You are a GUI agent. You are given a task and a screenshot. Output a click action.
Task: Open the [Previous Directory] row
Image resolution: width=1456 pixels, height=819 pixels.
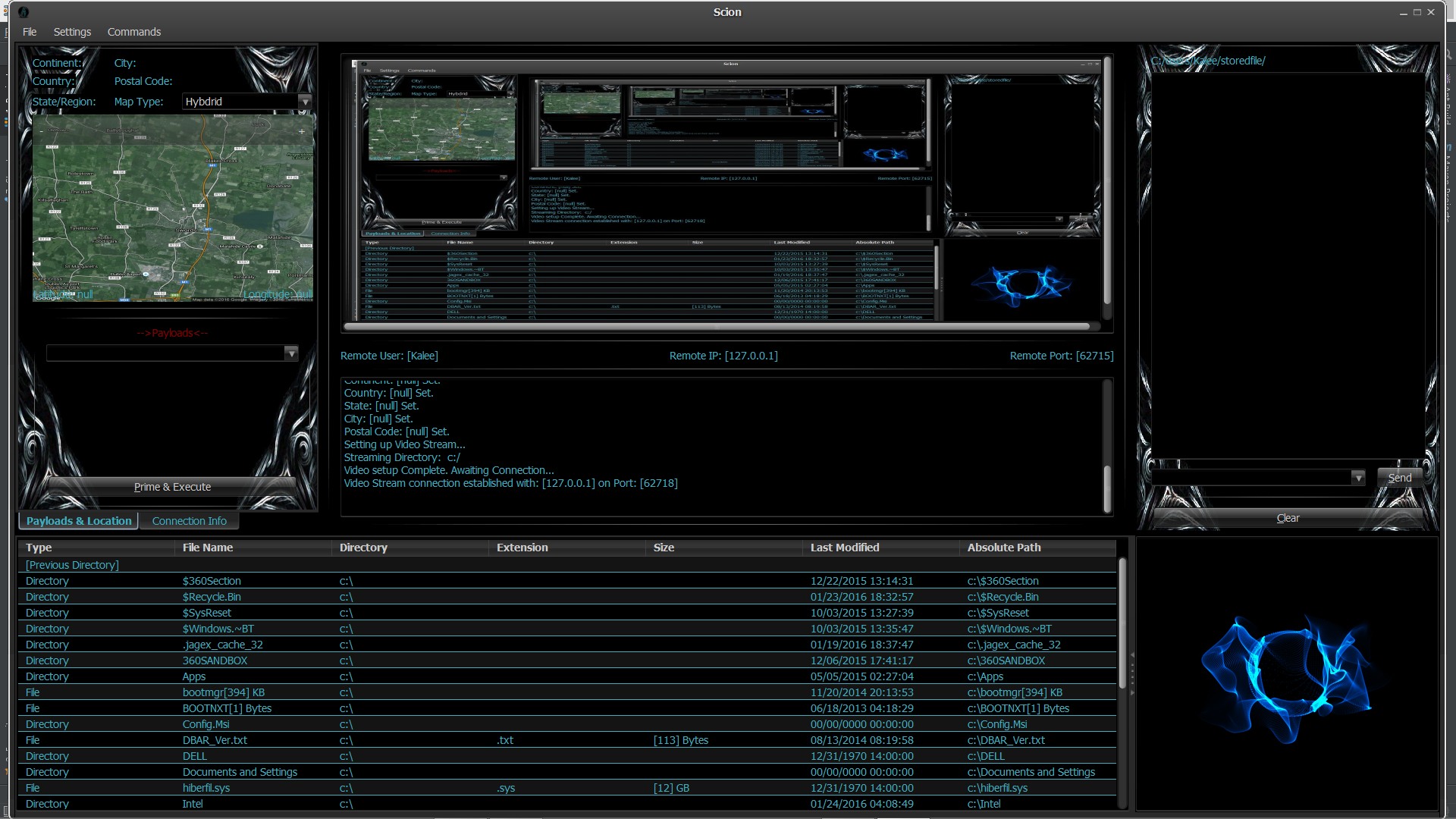click(72, 565)
